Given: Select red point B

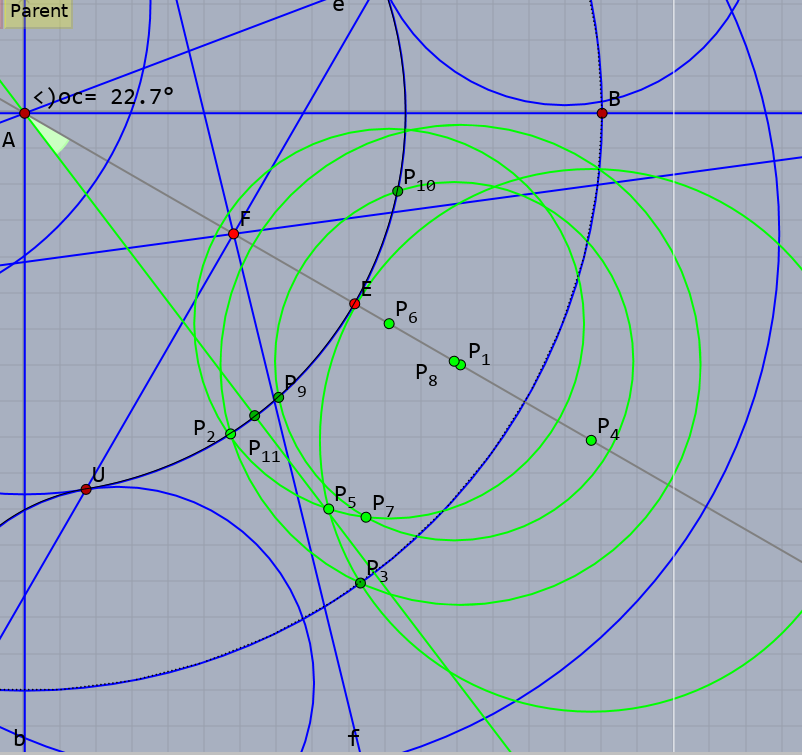Looking at the screenshot, I should click(x=602, y=113).
